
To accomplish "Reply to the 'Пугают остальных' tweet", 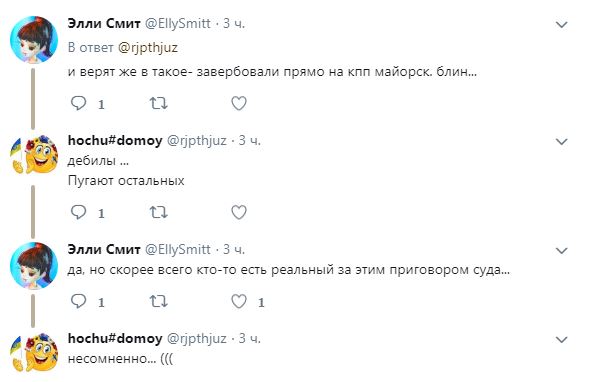I will click(x=79, y=212).
